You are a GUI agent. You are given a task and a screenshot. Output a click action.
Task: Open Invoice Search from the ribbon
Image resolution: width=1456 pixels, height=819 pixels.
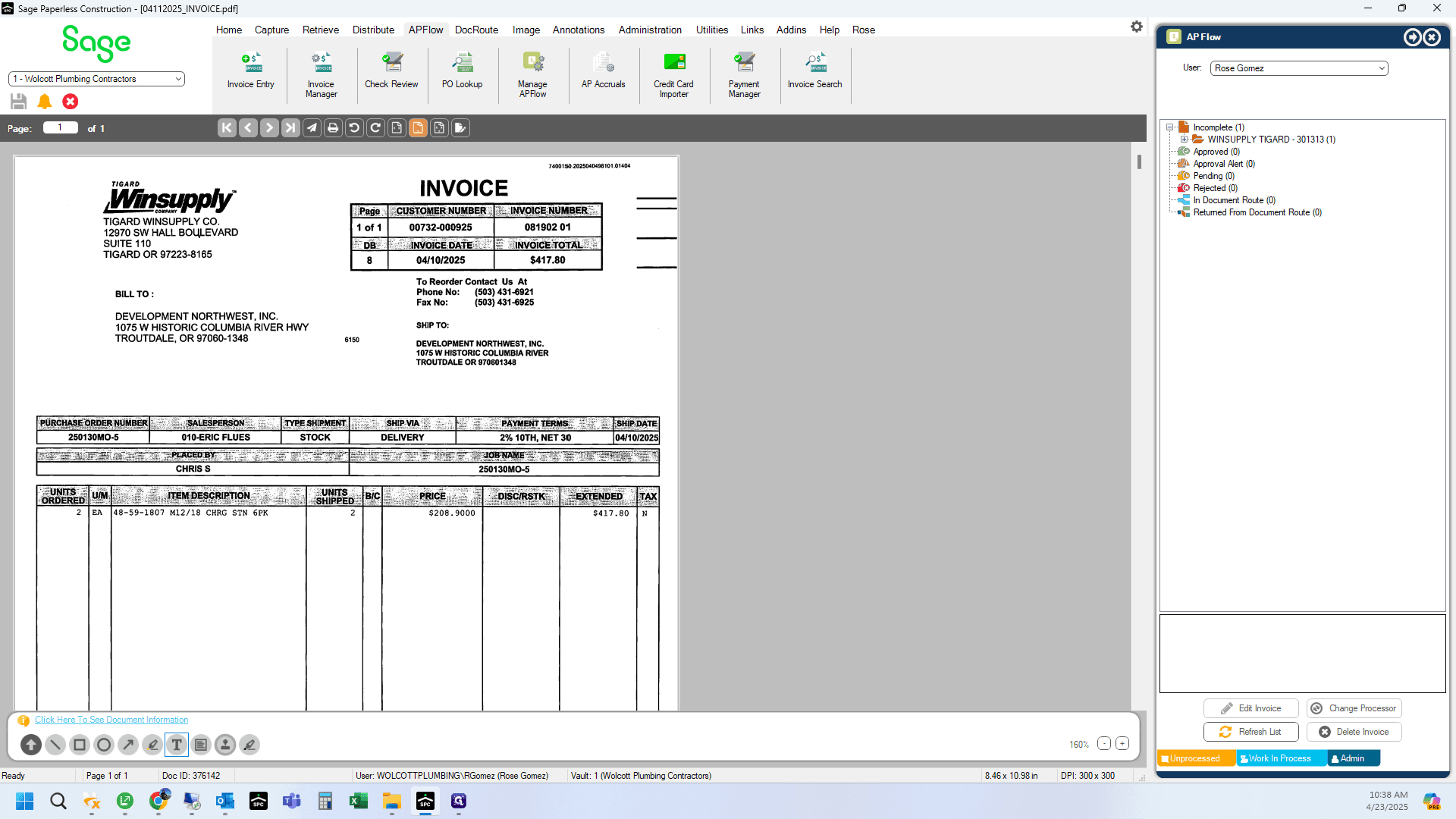point(814,71)
